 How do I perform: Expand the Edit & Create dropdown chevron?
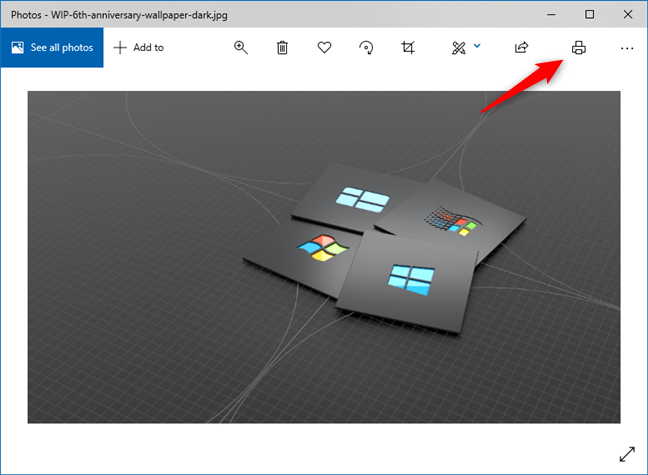pyautogui.click(x=477, y=46)
